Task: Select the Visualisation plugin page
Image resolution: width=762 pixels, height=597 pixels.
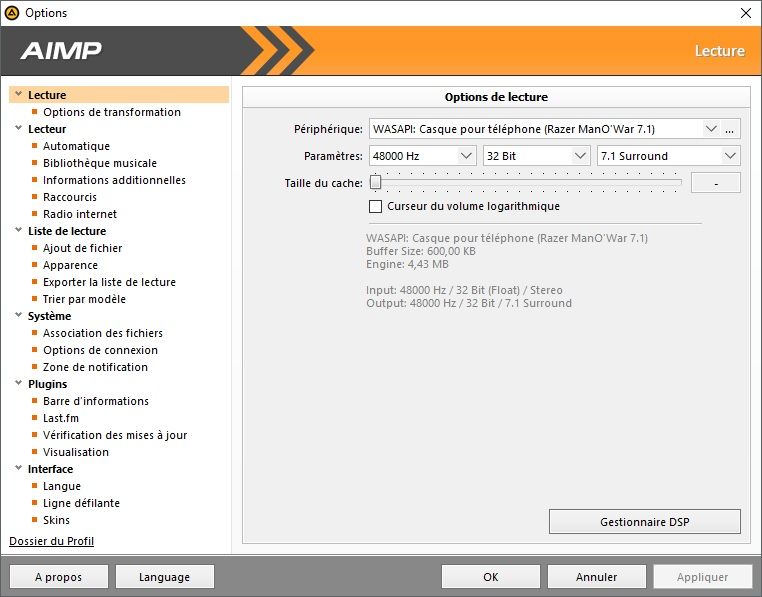Action: 76,452
